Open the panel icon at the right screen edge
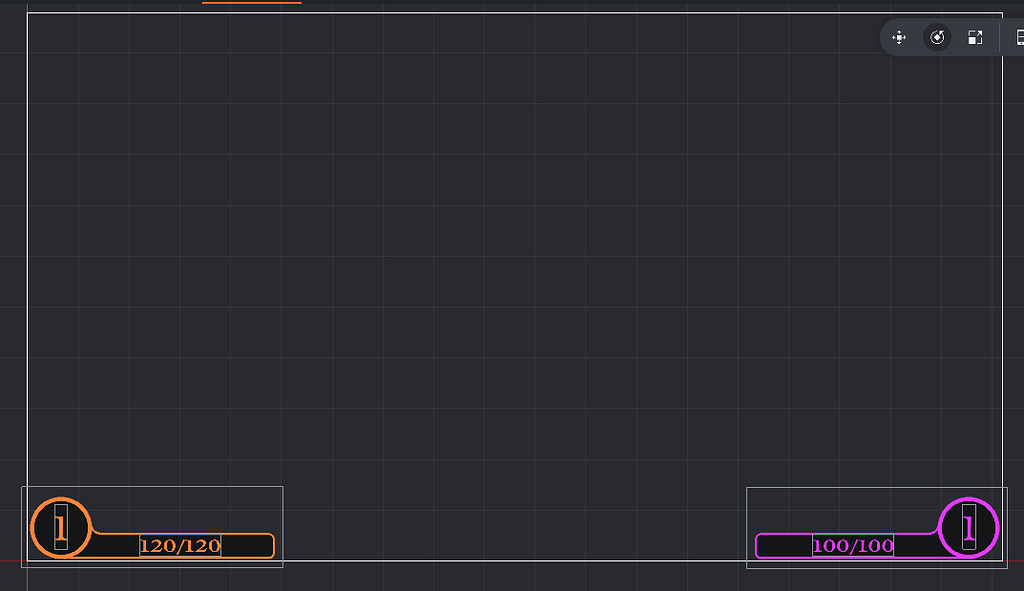1024x591 pixels. 1019,37
